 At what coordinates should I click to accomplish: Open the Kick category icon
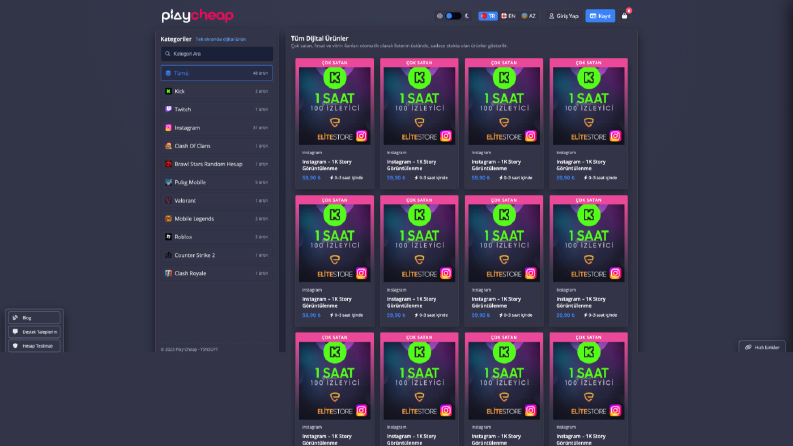coord(168,92)
